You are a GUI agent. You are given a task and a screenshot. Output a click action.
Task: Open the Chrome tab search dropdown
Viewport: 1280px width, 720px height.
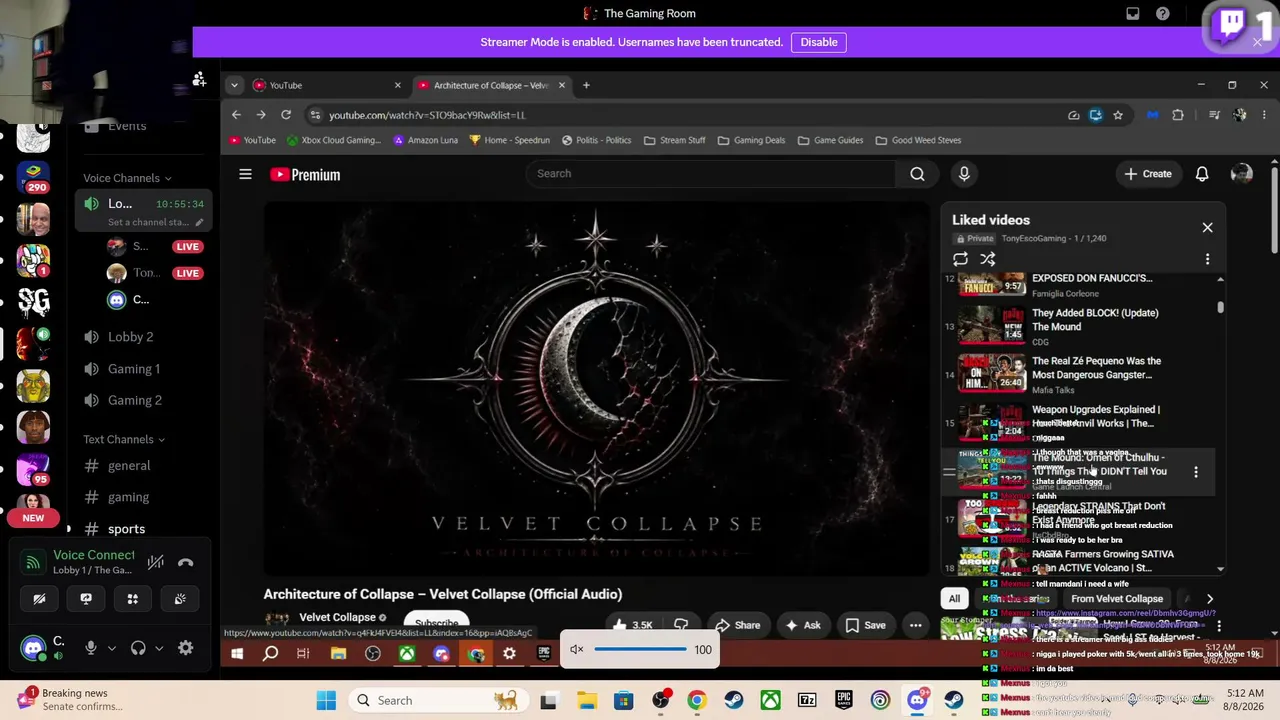point(233,85)
